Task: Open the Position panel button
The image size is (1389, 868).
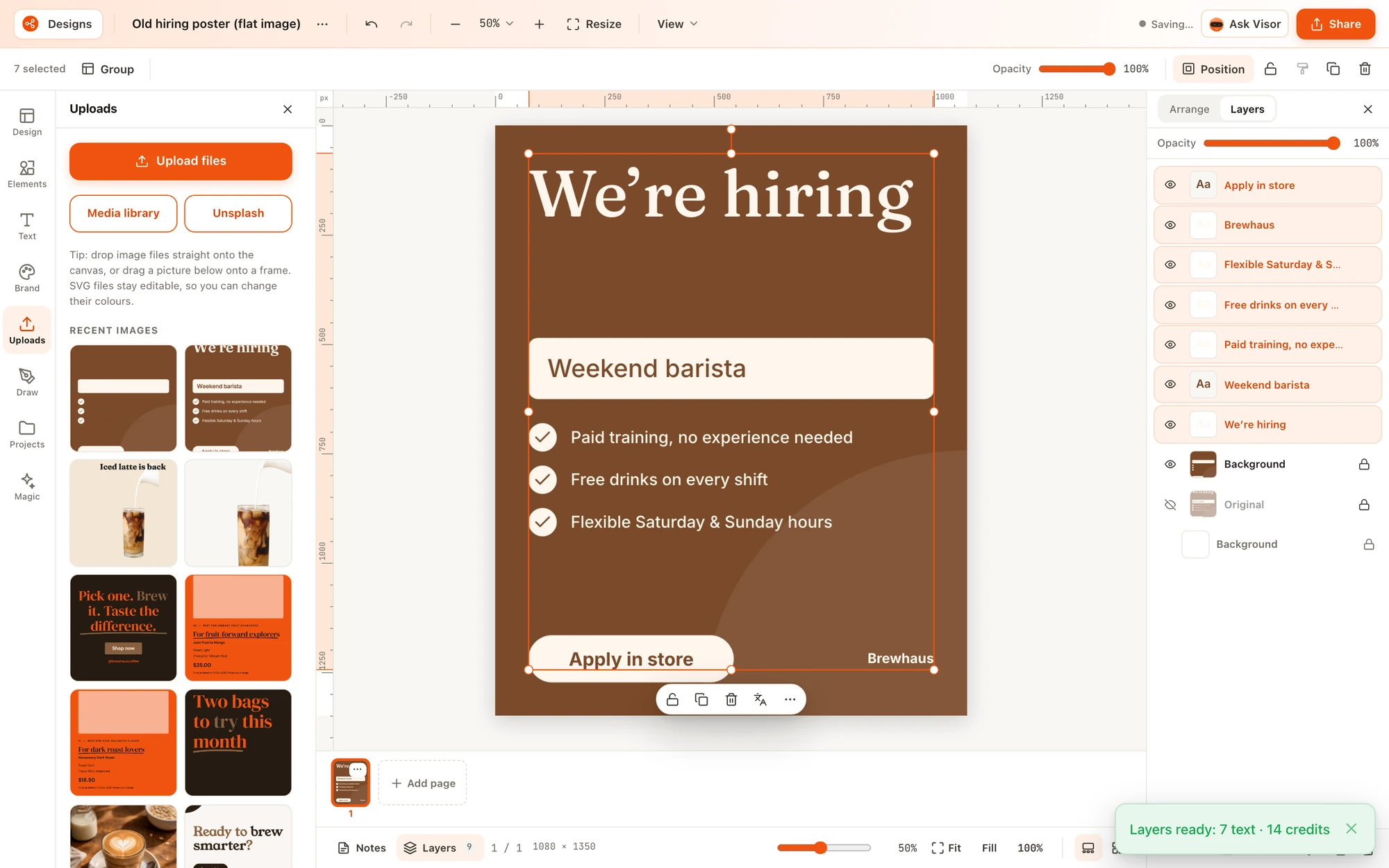Action: point(1213,69)
